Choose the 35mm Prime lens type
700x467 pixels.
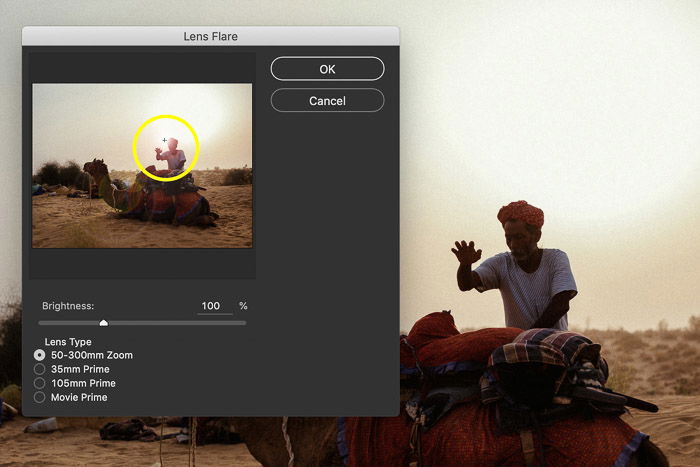[40, 369]
